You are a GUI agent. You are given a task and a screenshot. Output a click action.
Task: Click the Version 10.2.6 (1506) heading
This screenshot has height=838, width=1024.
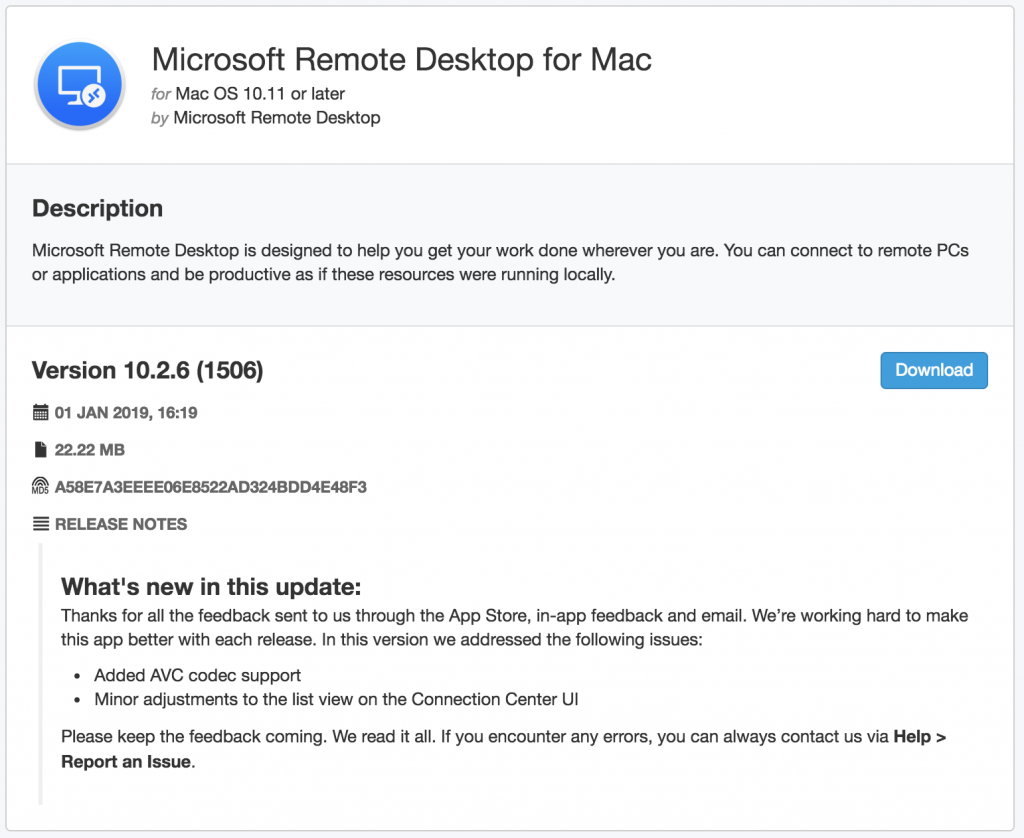(x=148, y=370)
